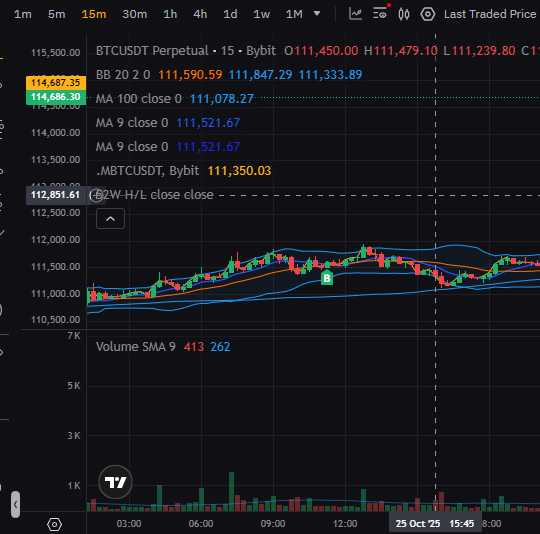Viewport: 540px width, 534px height.
Task: Click the 114,686.30 green price label
Action: pyautogui.click(x=55, y=97)
